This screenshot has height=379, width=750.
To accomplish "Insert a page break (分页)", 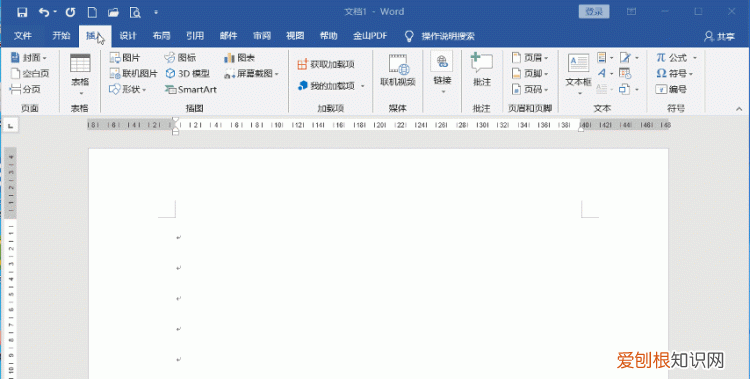I will tap(25, 89).
